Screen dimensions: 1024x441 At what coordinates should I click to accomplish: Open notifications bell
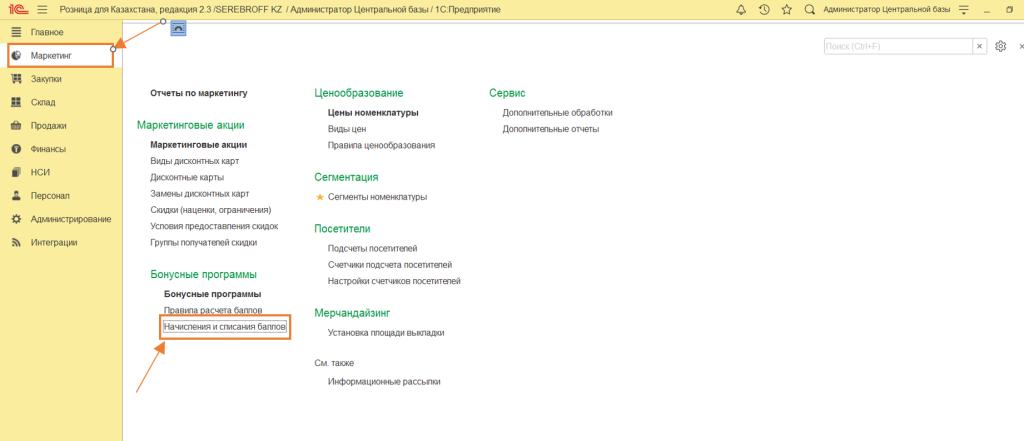(x=741, y=9)
